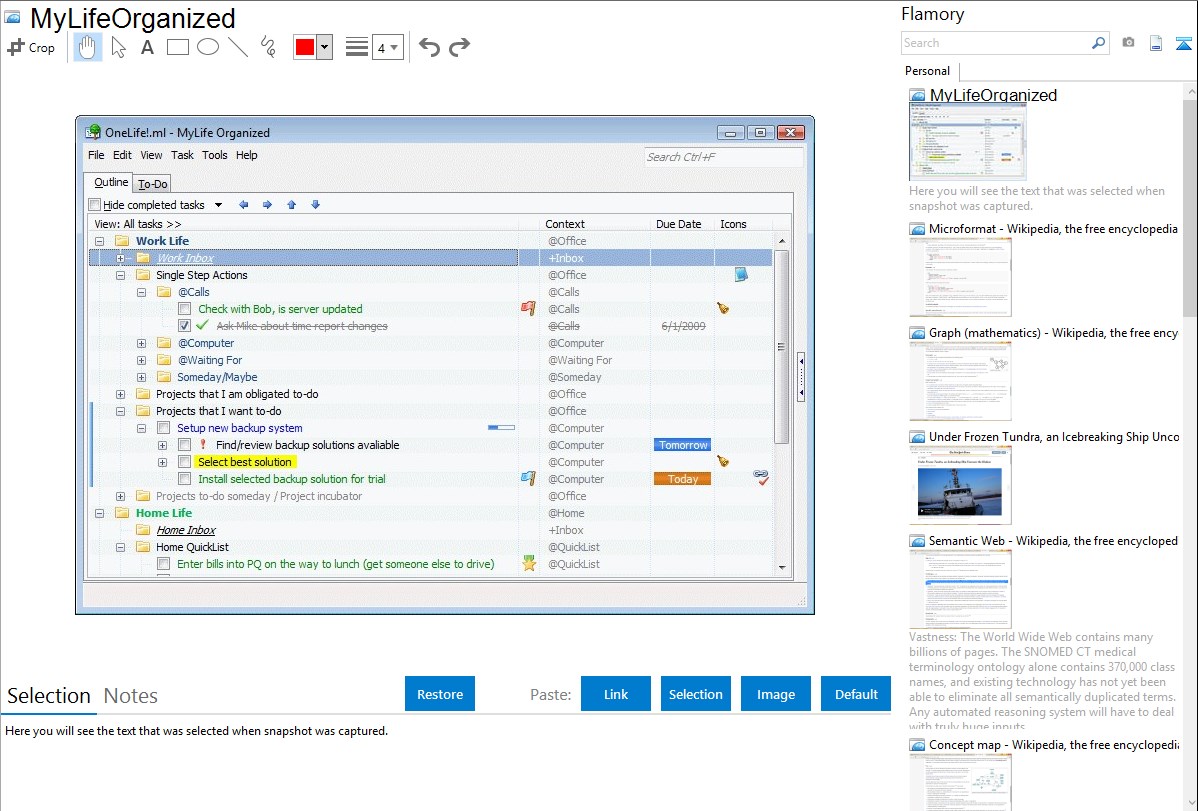The width and height of the screenshot is (1198, 811).
Task: Choose the freehand scribble tool
Action: (x=268, y=47)
